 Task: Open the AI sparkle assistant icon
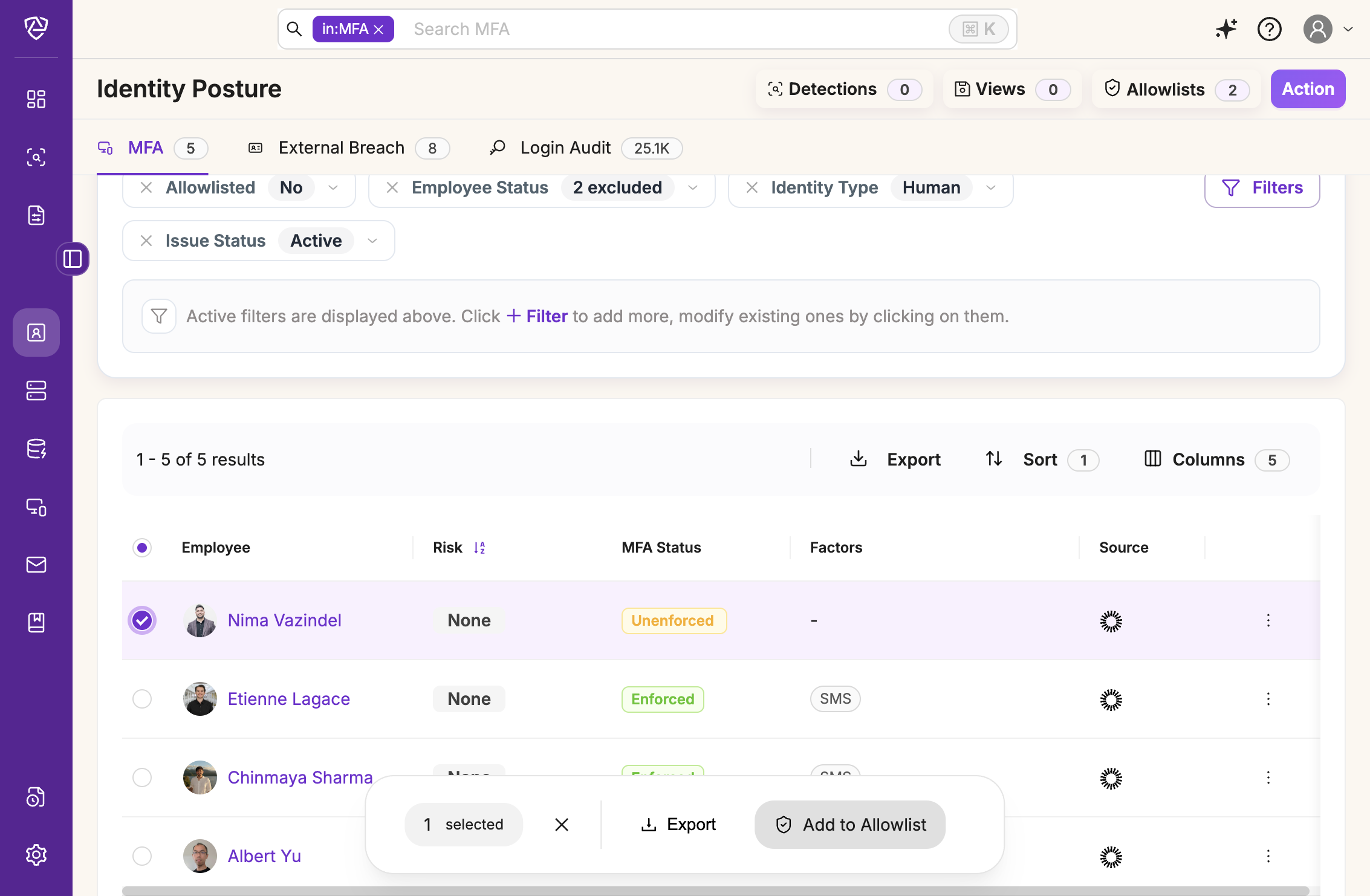pyautogui.click(x=1226, y=29)
